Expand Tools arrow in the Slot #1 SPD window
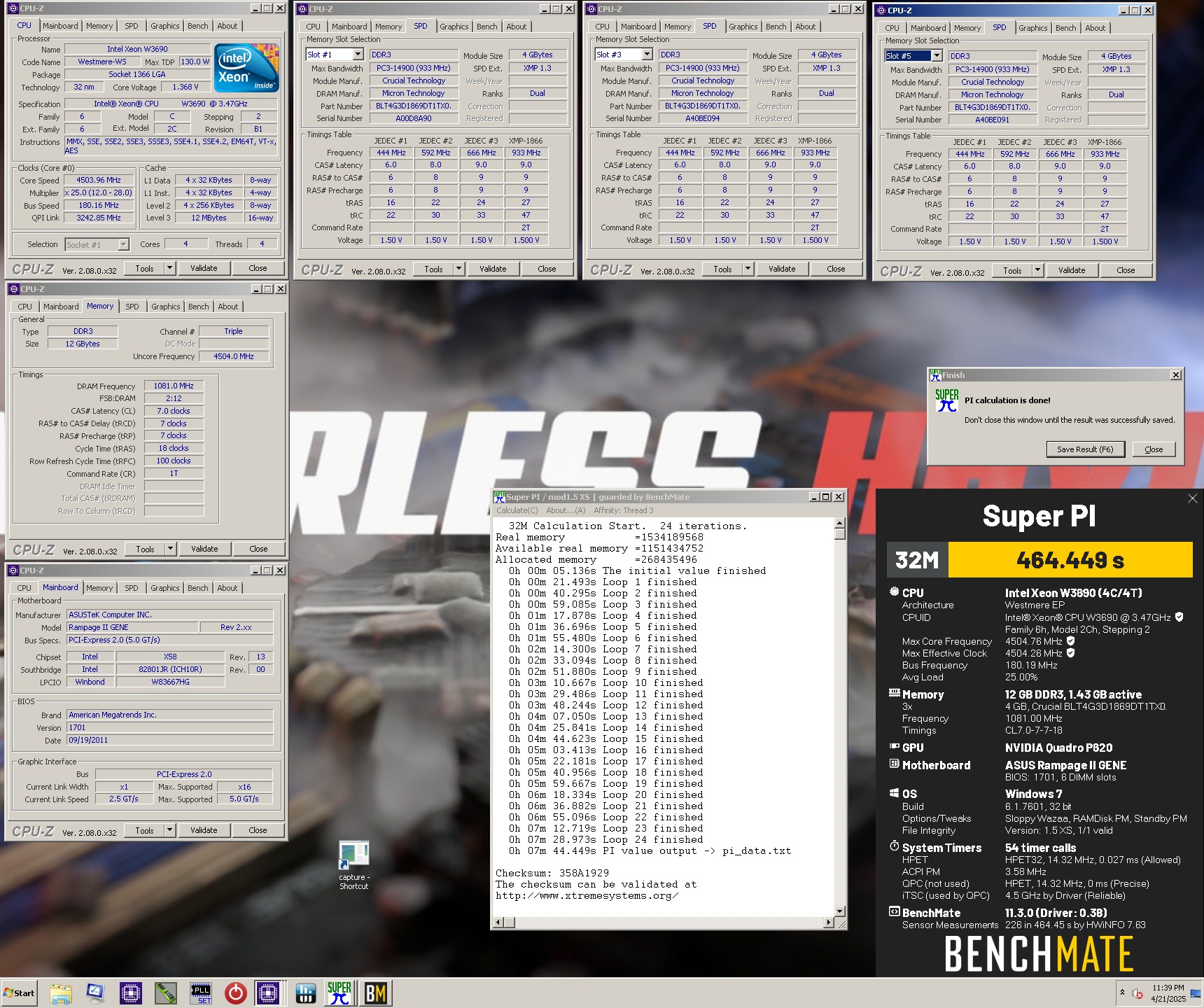Image resolution: width=1204 pixels, height=1008 pixels. [458, 269]
